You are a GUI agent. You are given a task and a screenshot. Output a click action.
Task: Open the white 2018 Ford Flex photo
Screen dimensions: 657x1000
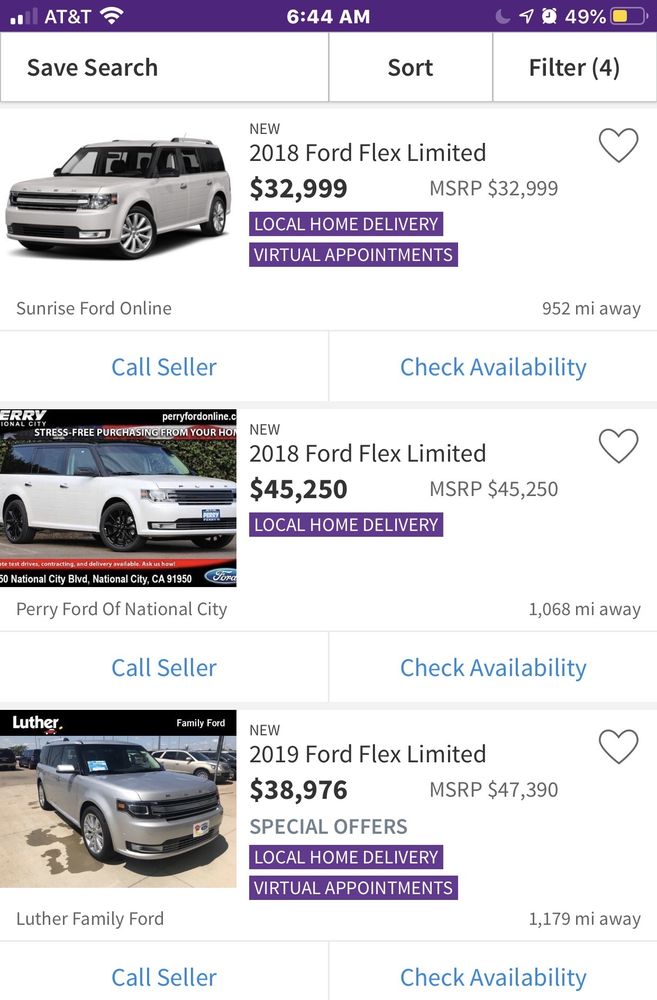click(118, 198)
